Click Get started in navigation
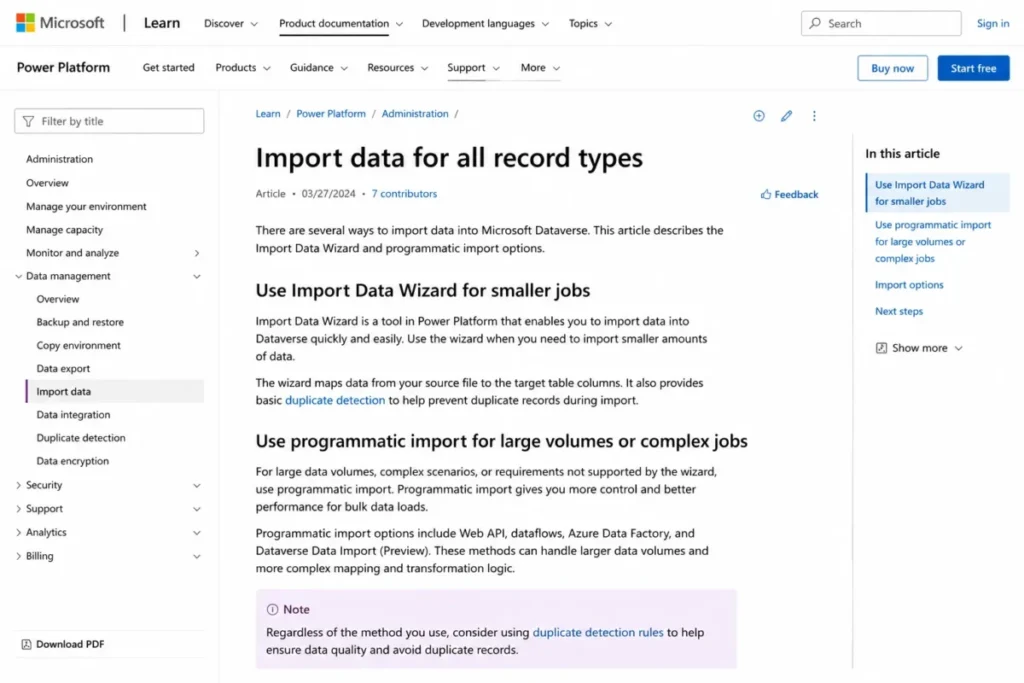1024x683 pixels. pos(168,67)
